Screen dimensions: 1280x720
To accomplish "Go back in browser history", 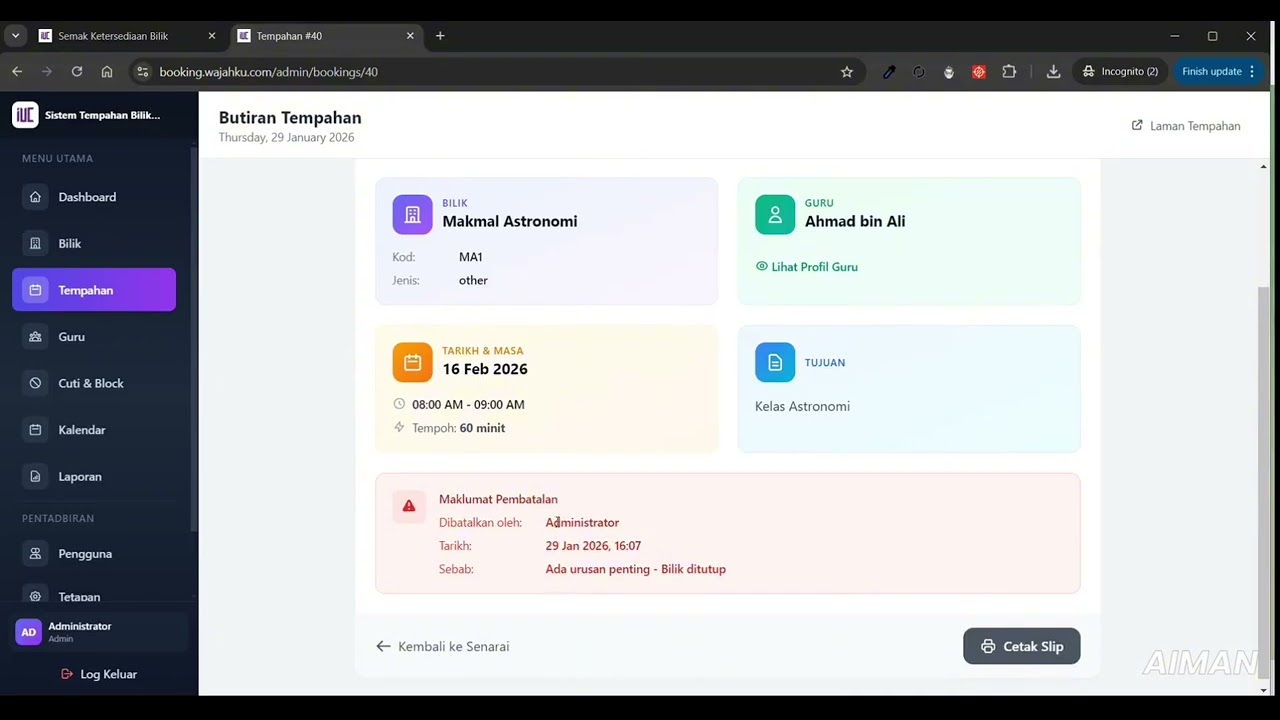I will click(17, 72).
